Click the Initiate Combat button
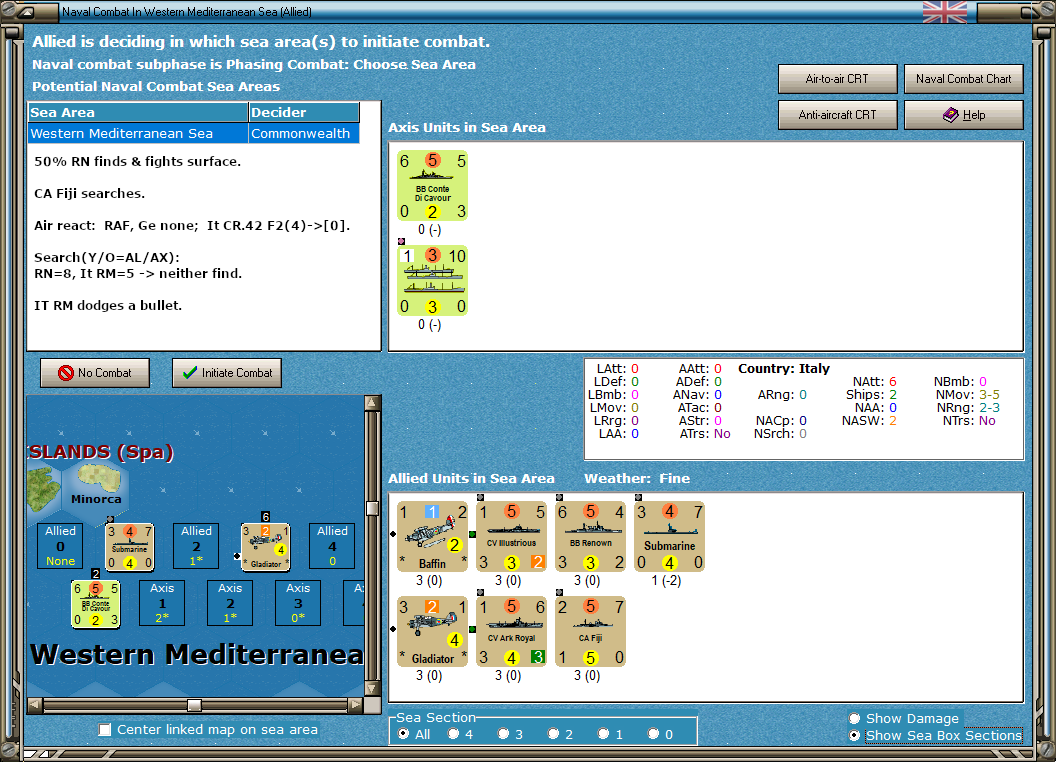The height and width of the screenshot is (762, 1056). (x=227, y=373)
